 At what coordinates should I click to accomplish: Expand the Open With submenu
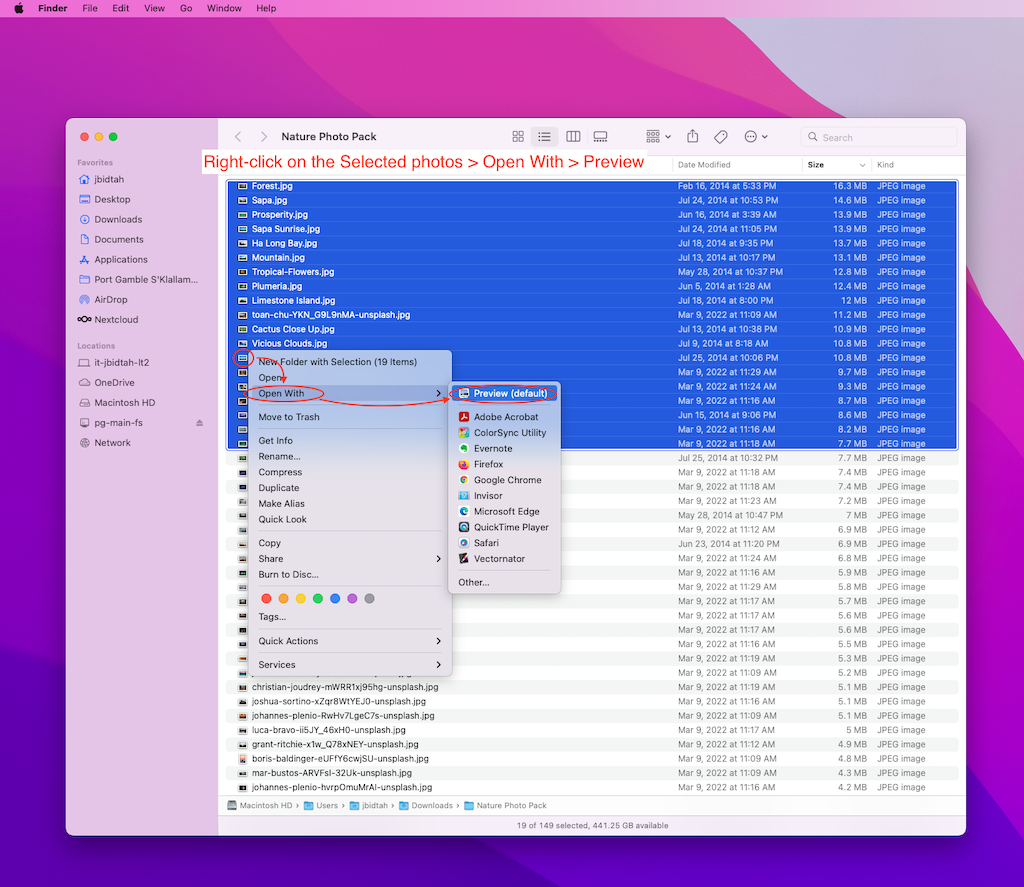click(x=349, y=393)
